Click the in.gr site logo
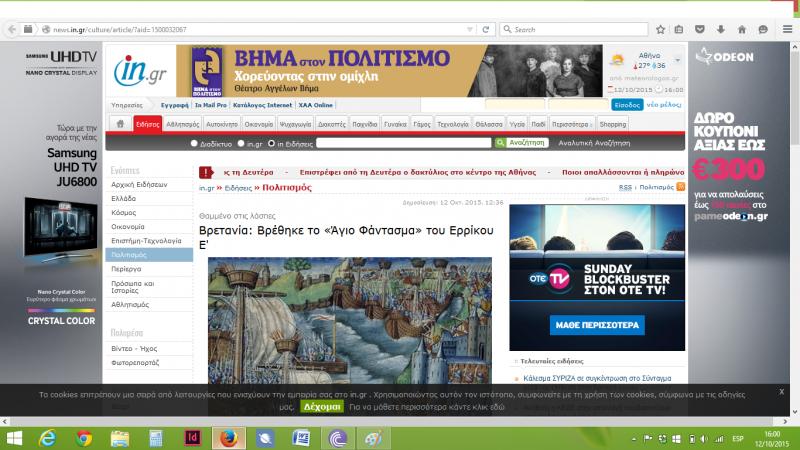 click(x=140, y=71)
